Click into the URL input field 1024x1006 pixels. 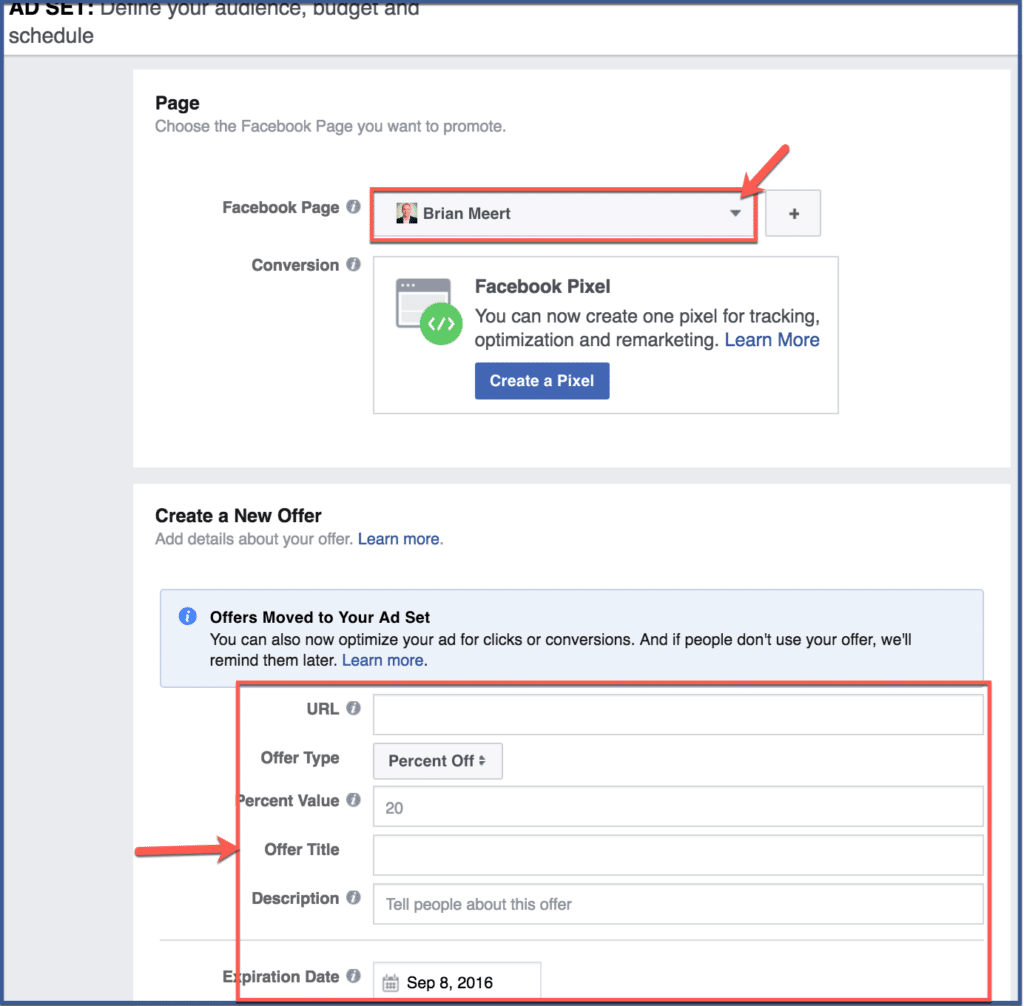678,715
